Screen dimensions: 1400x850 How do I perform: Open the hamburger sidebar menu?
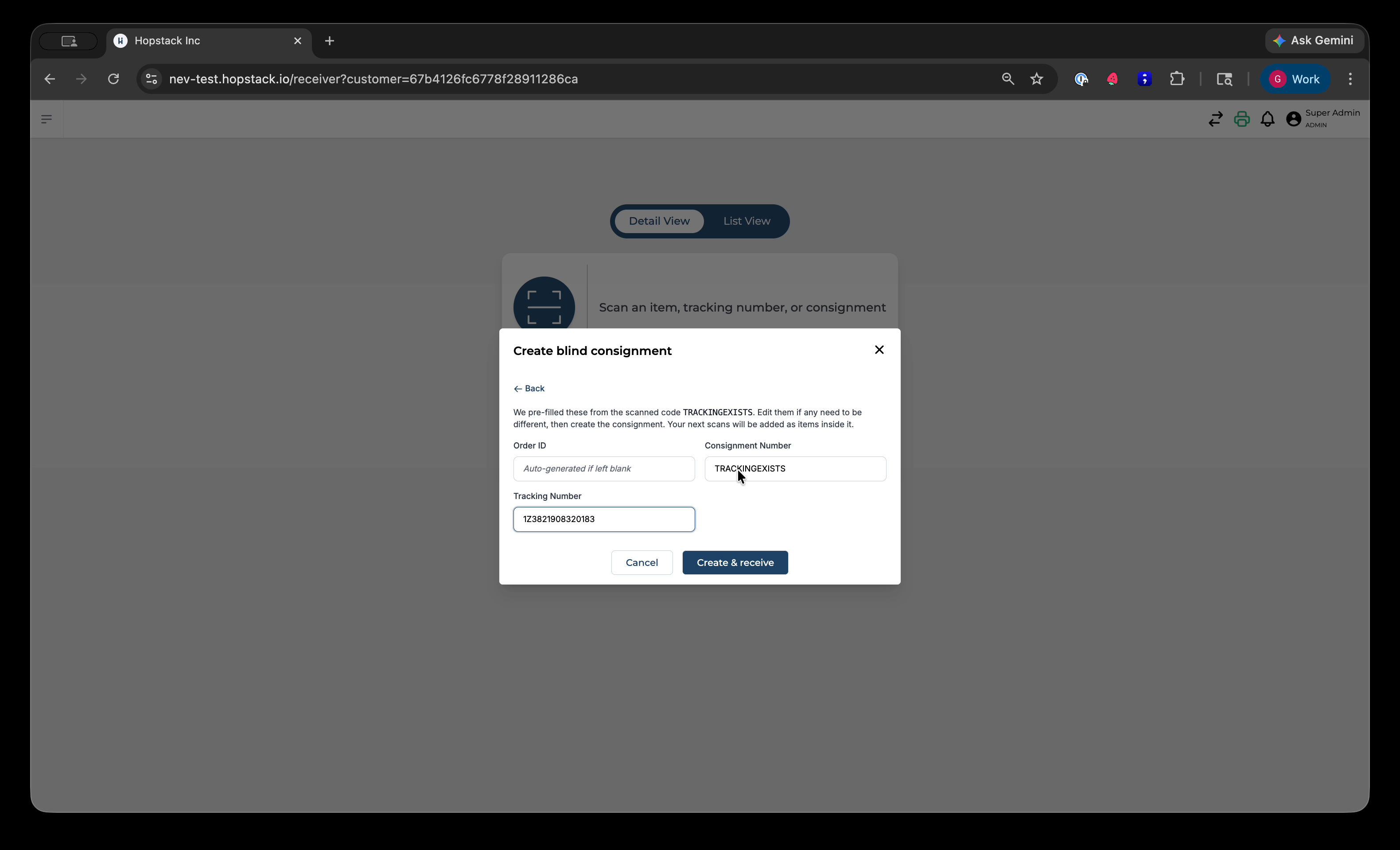pos(47,119)
